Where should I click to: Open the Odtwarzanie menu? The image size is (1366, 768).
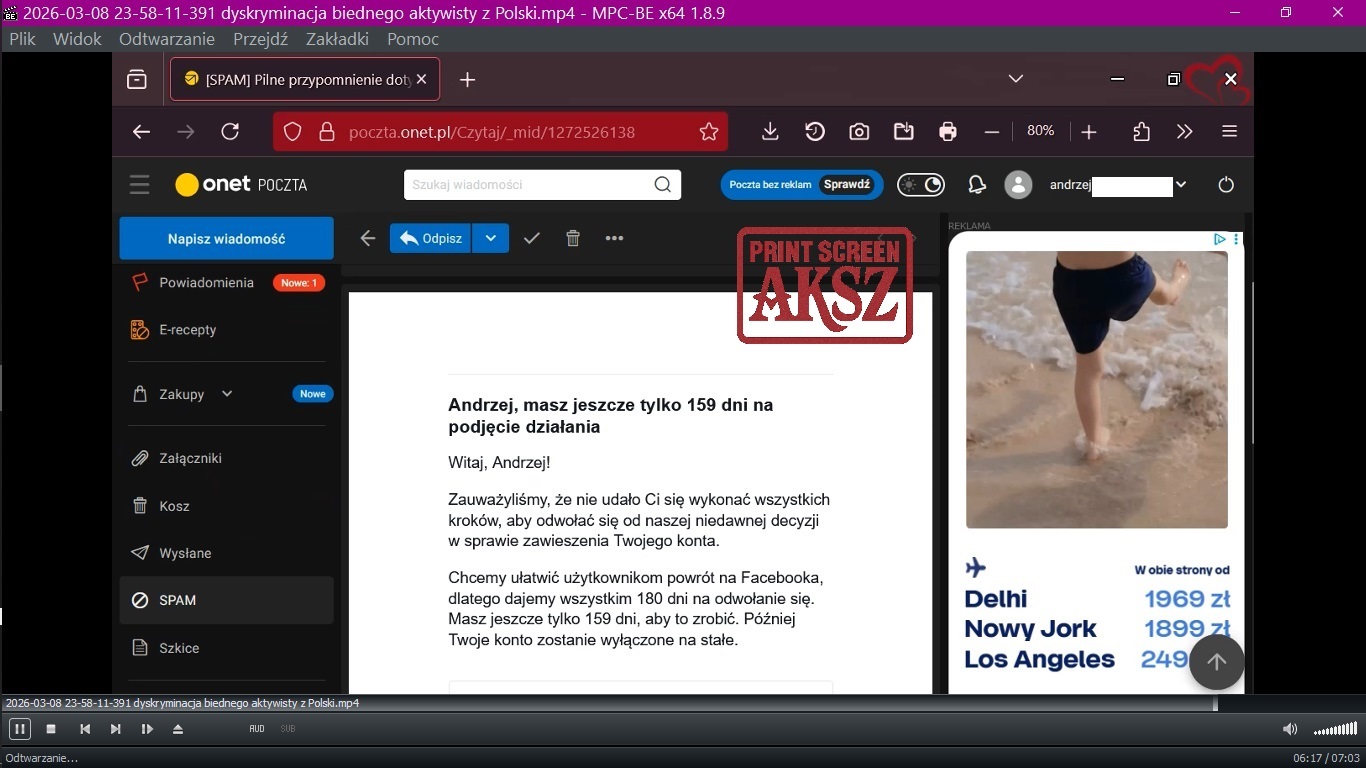tap(166, 39)
